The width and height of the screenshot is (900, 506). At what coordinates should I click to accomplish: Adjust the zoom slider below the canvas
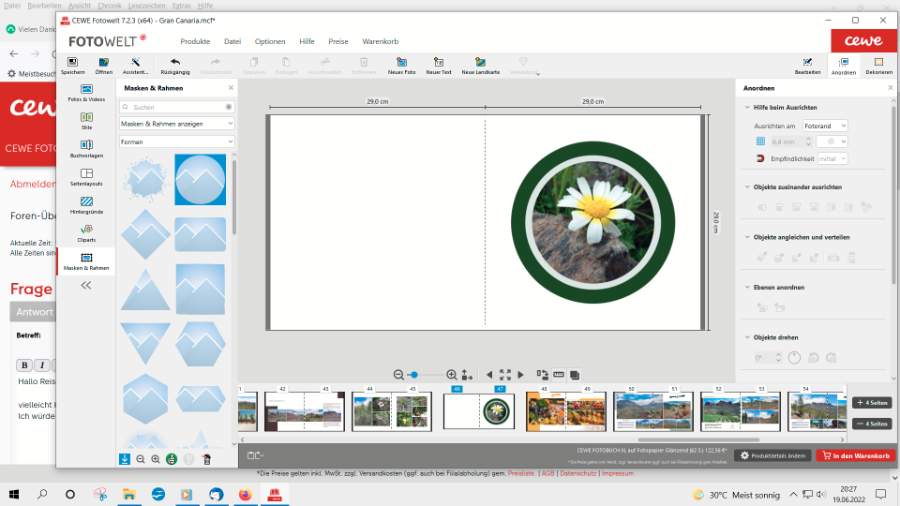pyautogui.click(x=414, y=374)
